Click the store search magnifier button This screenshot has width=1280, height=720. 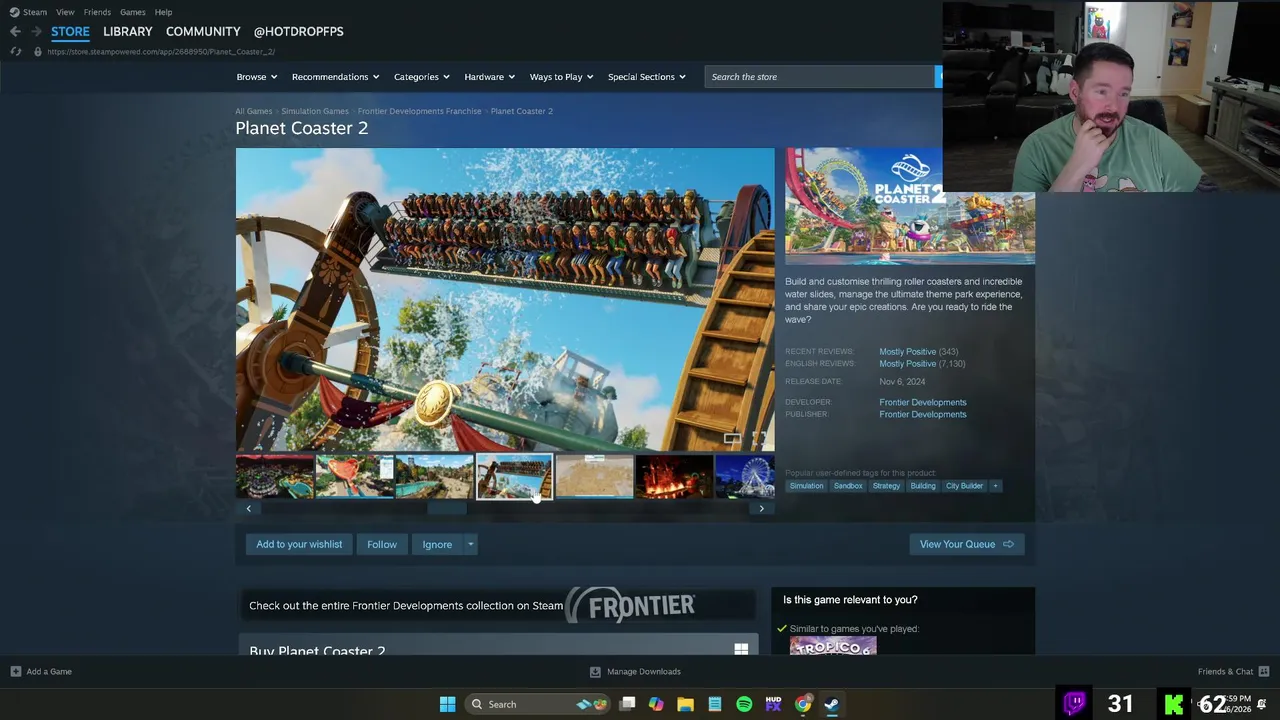938,76
